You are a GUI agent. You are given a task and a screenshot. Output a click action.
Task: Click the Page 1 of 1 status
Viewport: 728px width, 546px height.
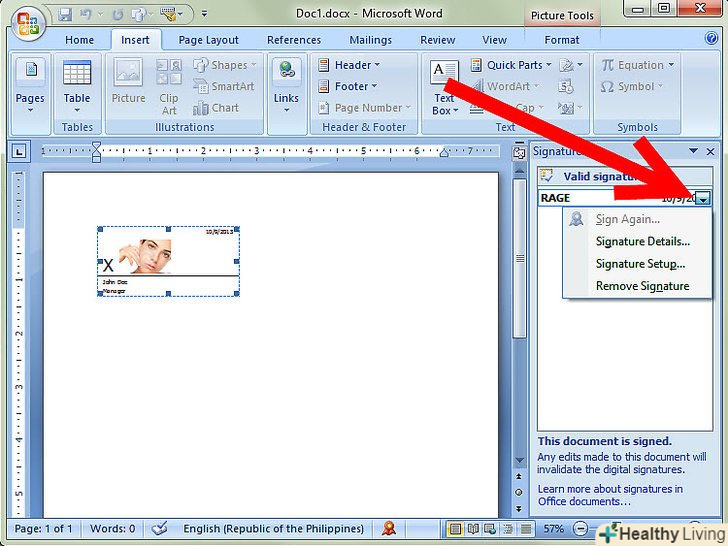pyautogui.click(x=44, y=529)
